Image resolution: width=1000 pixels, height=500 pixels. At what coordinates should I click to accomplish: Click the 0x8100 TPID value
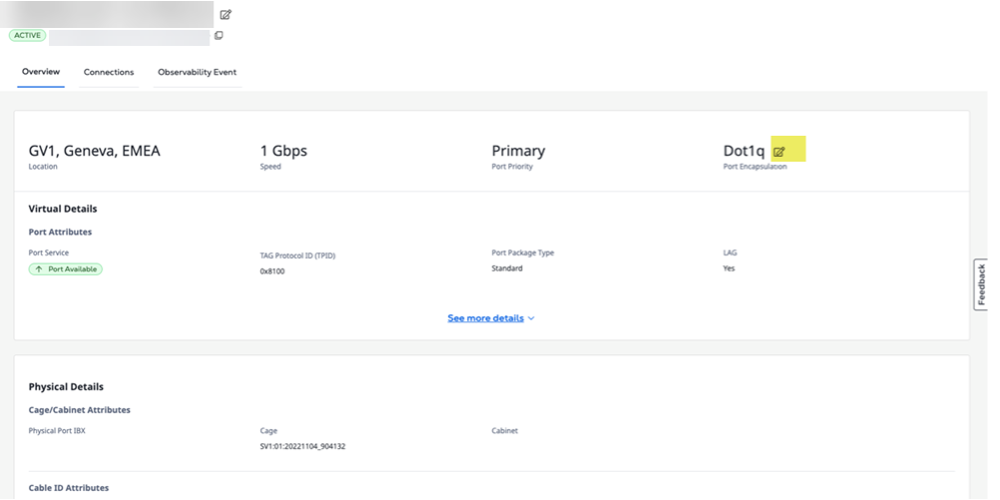pos(272,271)
